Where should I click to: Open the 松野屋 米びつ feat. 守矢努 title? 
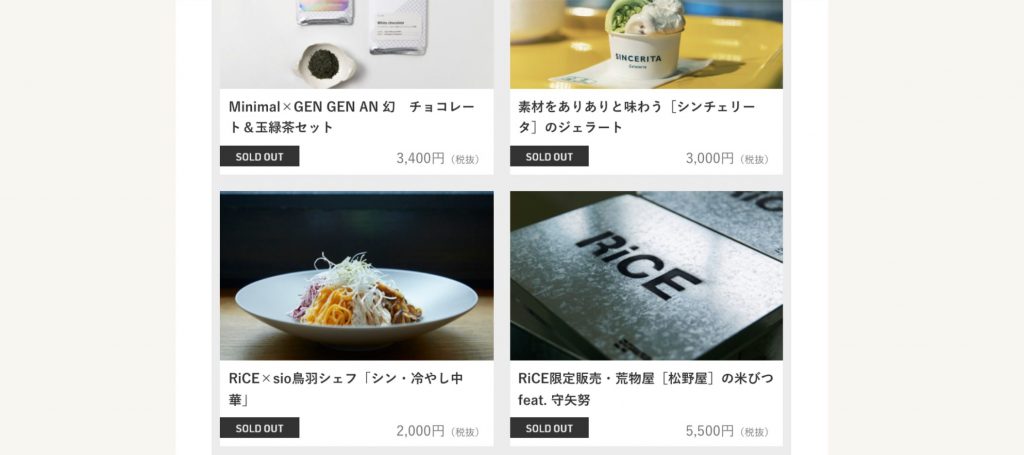point(645,389)
